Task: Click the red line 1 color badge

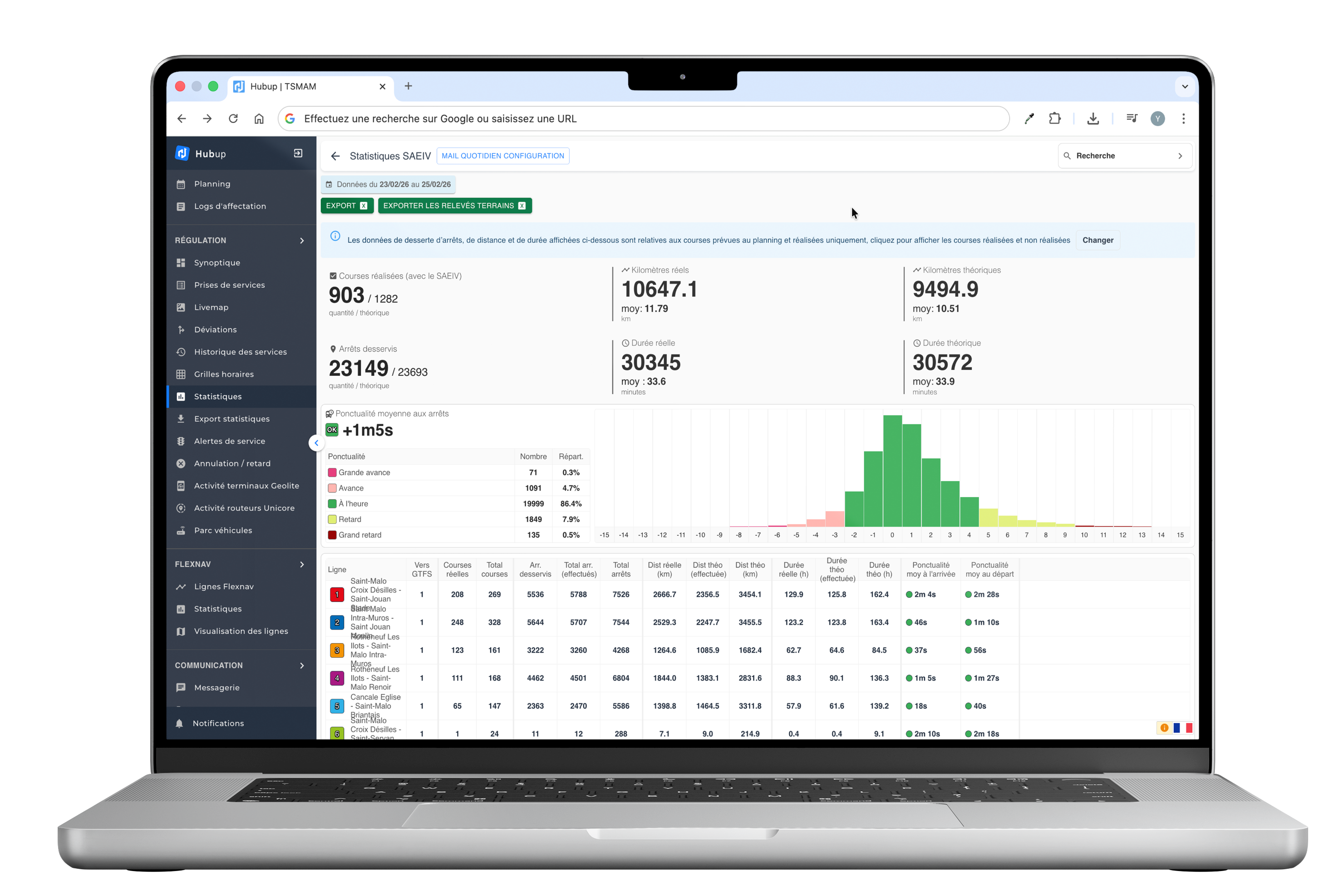Action: (x=337, y=595)
